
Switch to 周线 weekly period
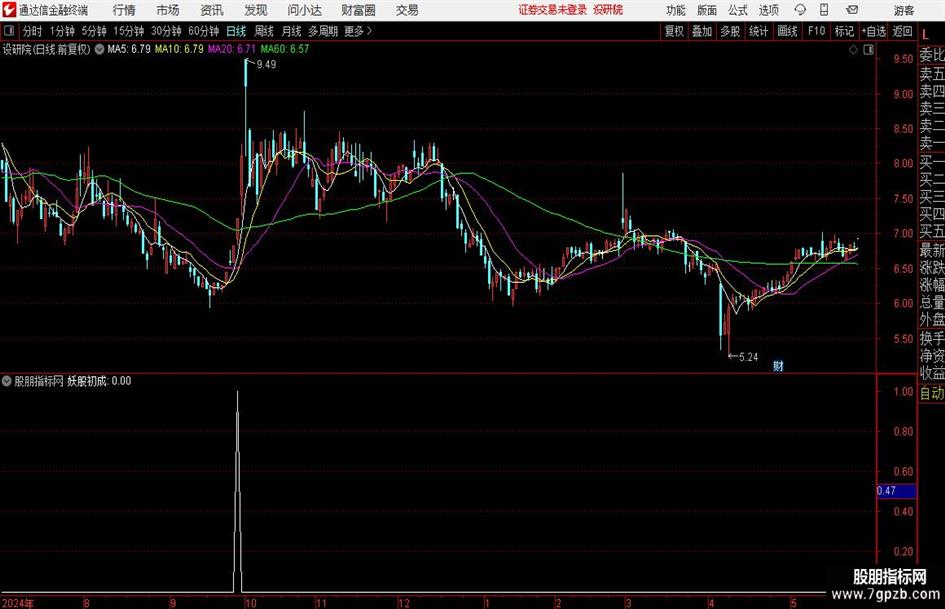(x=263, y=31)
